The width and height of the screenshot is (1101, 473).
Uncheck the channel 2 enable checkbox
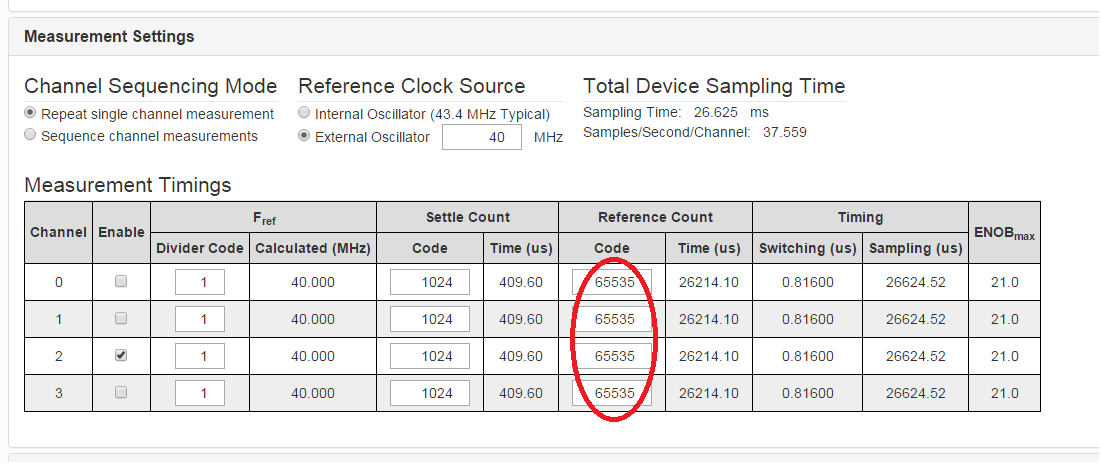click(x=121, y=356)
